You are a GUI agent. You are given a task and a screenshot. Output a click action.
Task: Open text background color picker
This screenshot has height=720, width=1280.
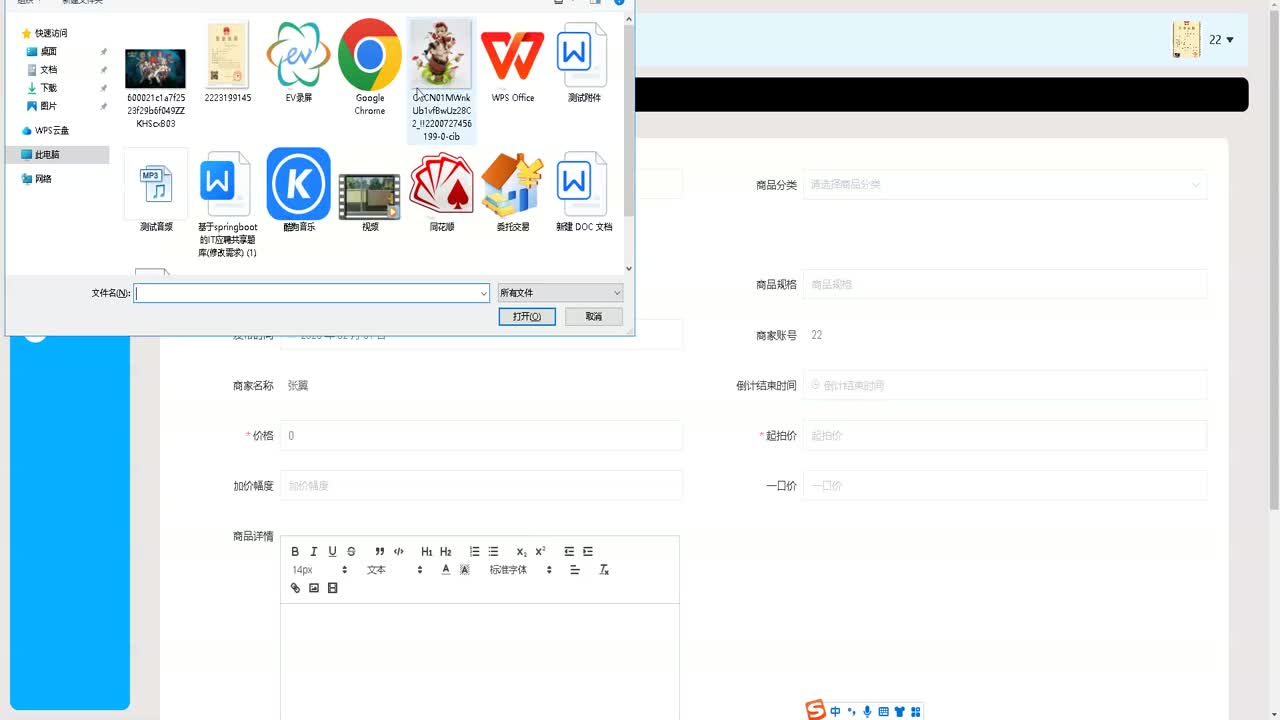(x=465, y=570)
